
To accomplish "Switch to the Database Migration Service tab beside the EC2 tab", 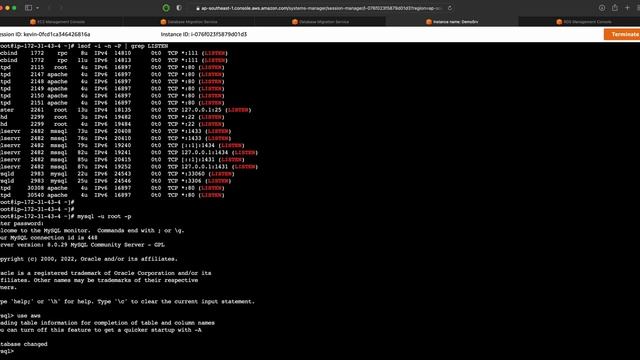I will pyautogui.click(x=189, y=22).
